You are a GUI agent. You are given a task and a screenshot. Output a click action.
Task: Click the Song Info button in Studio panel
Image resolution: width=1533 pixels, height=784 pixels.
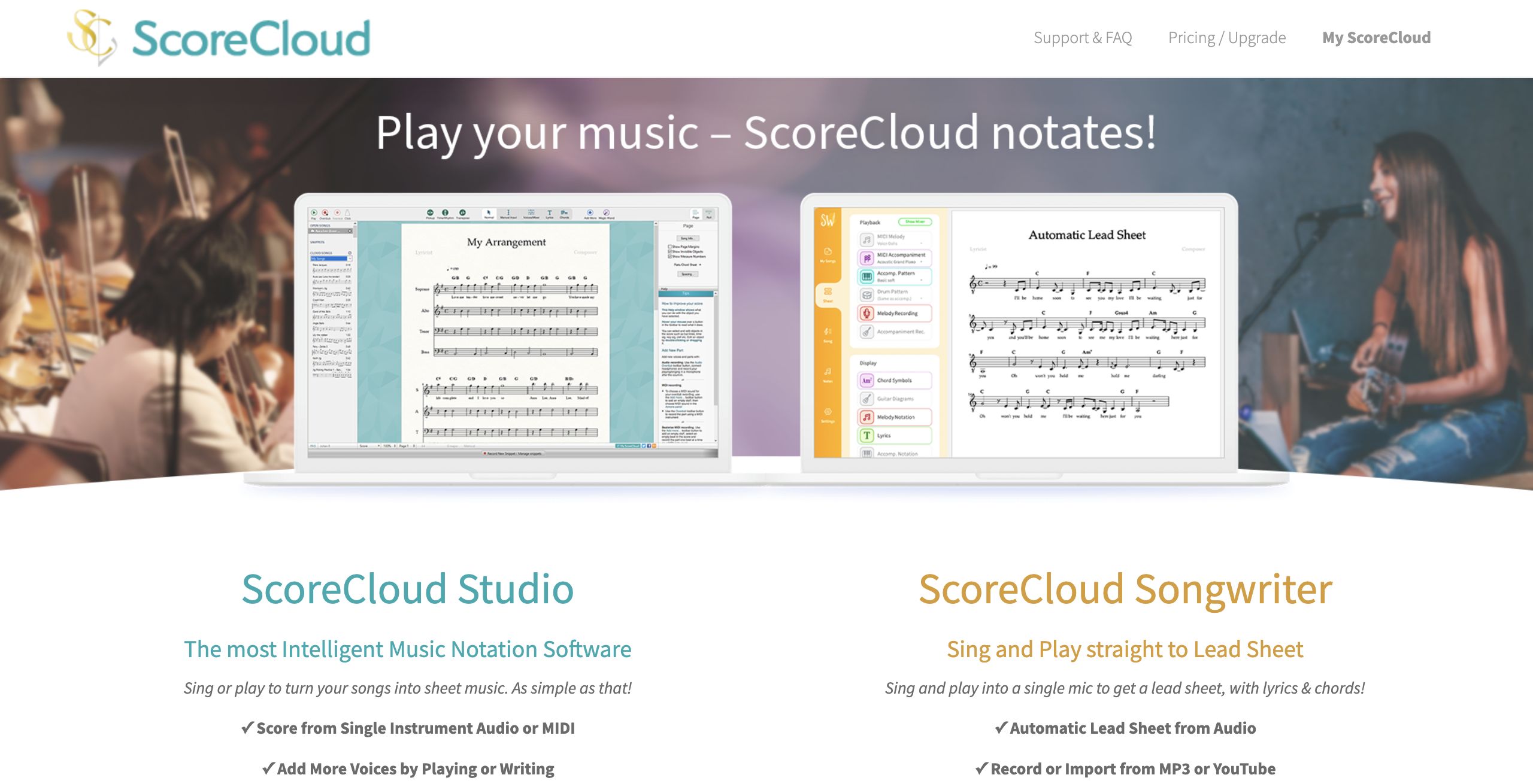687,238
